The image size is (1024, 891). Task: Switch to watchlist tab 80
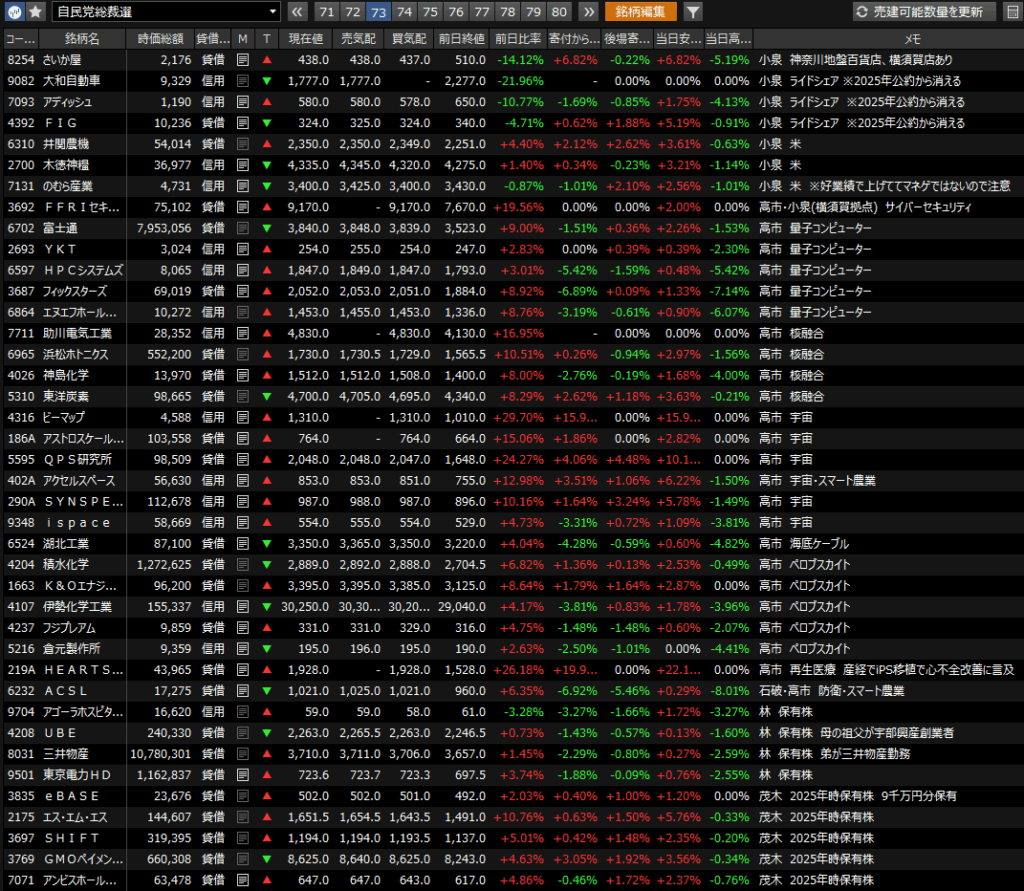[560, 12]
